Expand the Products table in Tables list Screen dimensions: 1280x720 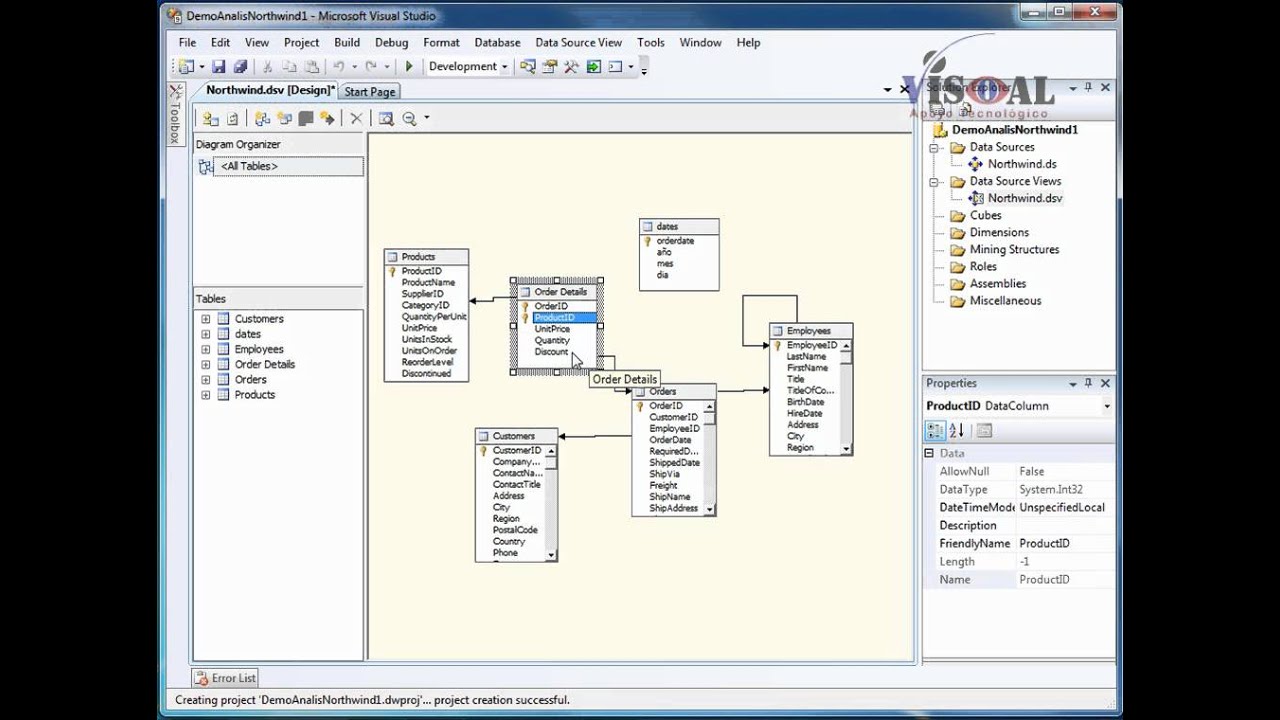click(x=206, y=395)
